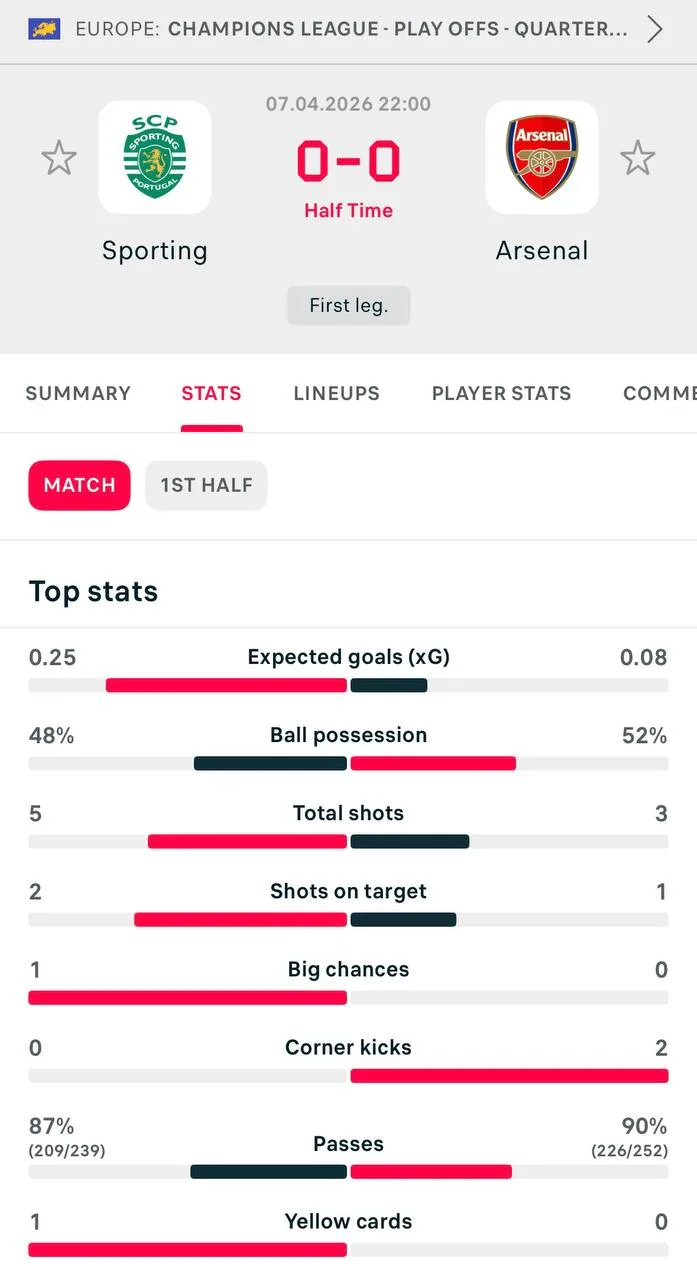The image size is (697, 1280).
Task: Open the Lineups tab
Action: [337, 393]
